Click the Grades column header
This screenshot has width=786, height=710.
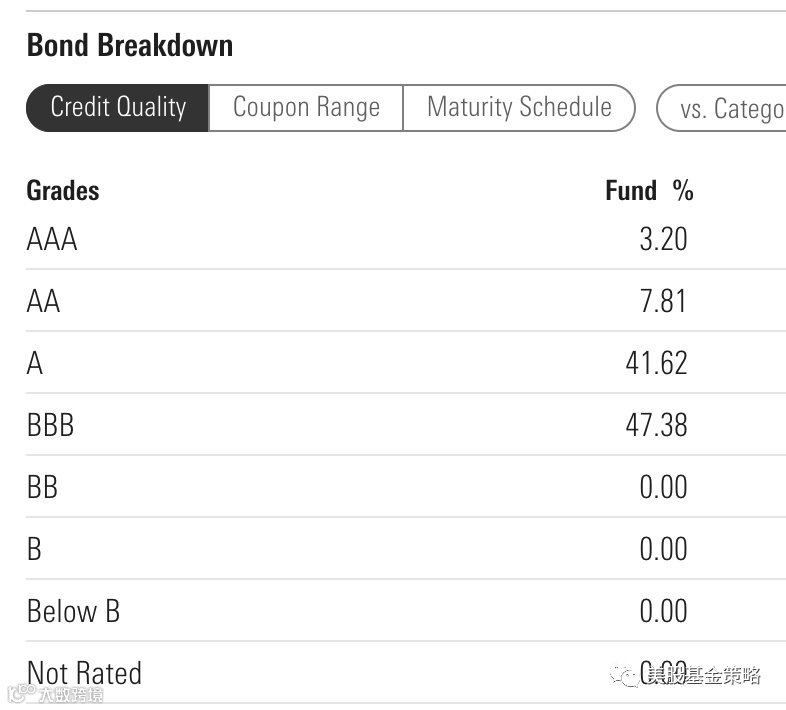63,190
